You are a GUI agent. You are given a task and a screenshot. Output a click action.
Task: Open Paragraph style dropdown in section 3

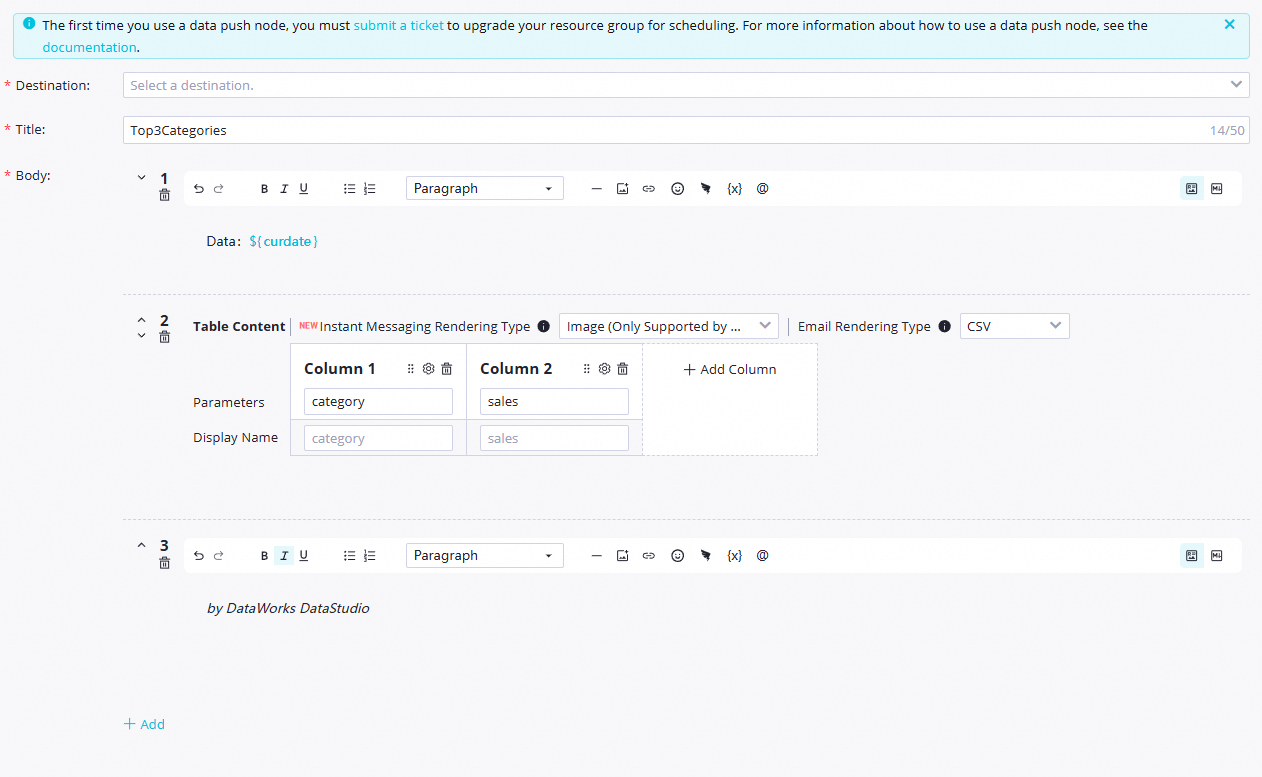click(x=485, y=555)
